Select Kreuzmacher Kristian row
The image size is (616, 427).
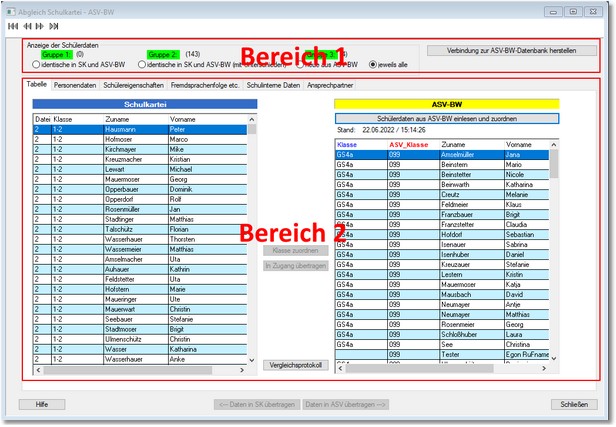click(x=140, y=159)
